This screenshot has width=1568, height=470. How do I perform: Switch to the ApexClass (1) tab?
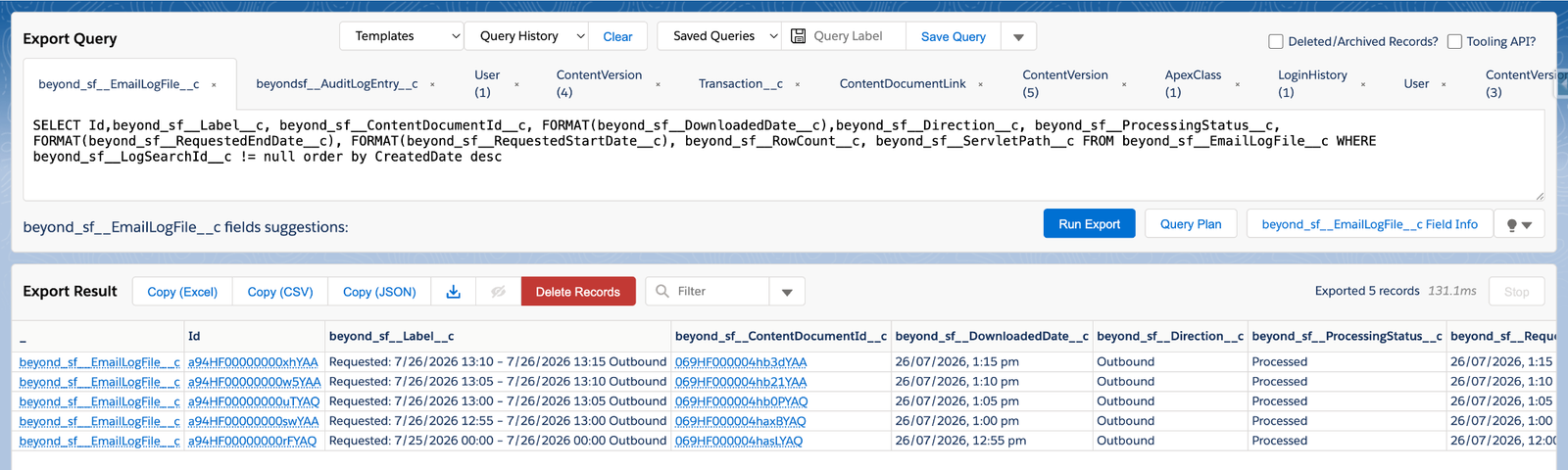(x=1193, y=83)
